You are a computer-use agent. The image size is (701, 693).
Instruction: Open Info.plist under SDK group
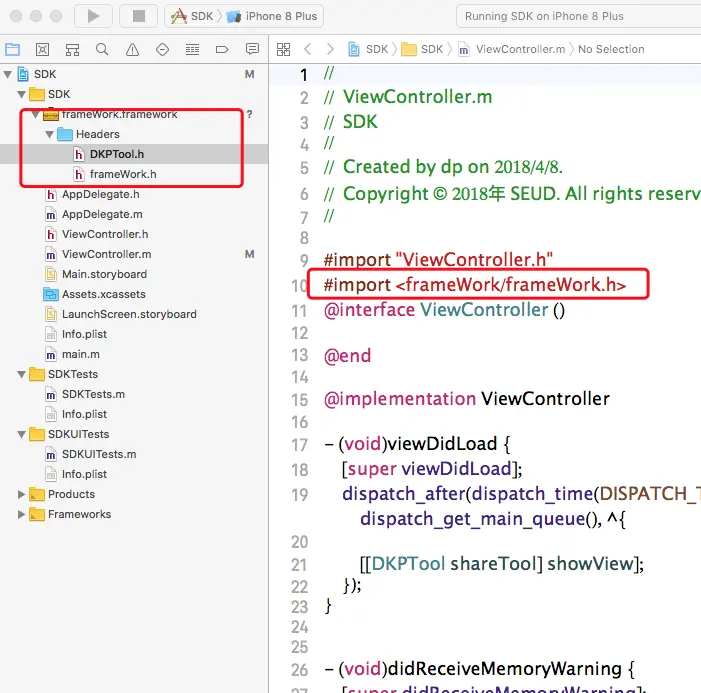click(x=84, y=334)
